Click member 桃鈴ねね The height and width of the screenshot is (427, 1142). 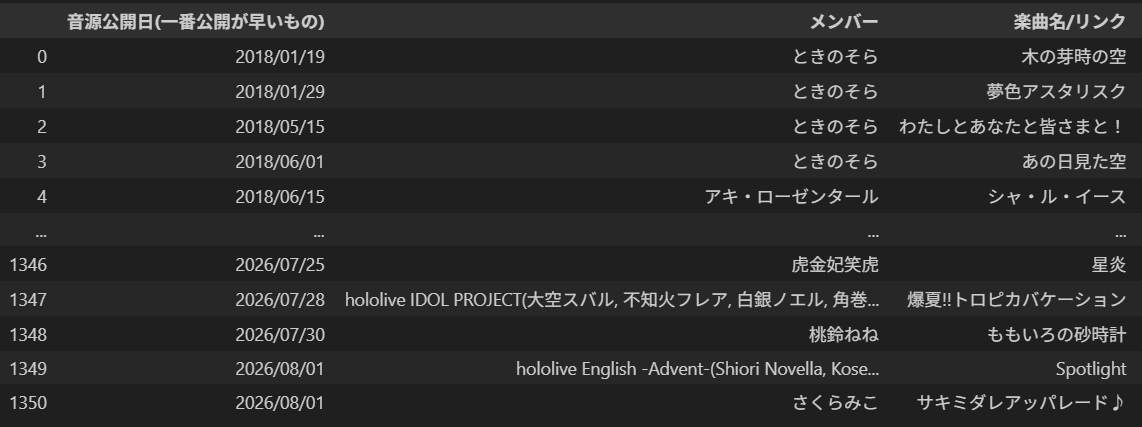click(x=843, y=334)
